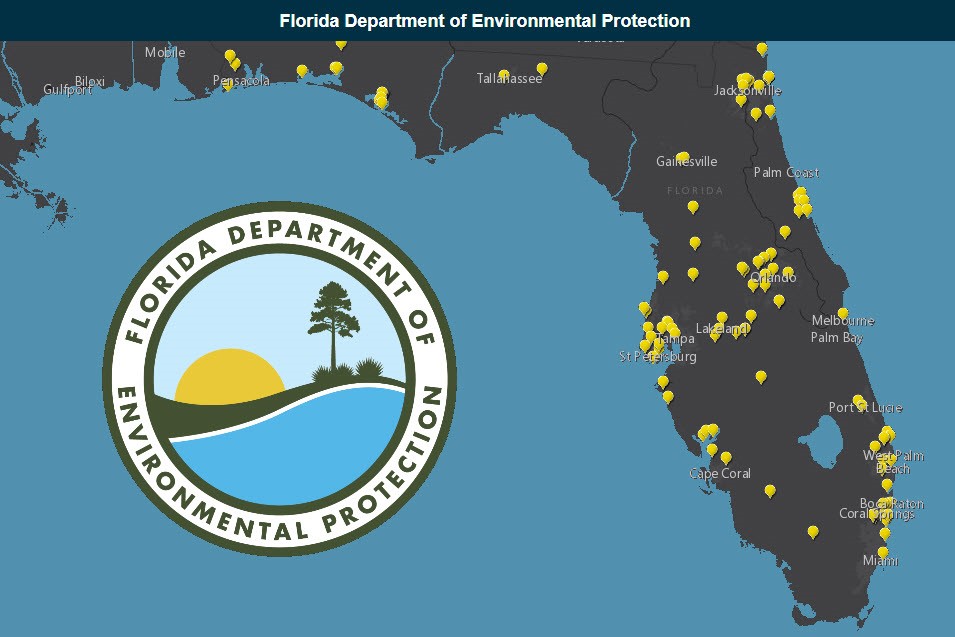Click the Jacksonville city label
The width and height of the screenshot is (955, 637).
pyautogui.click(x=747, y=91)
